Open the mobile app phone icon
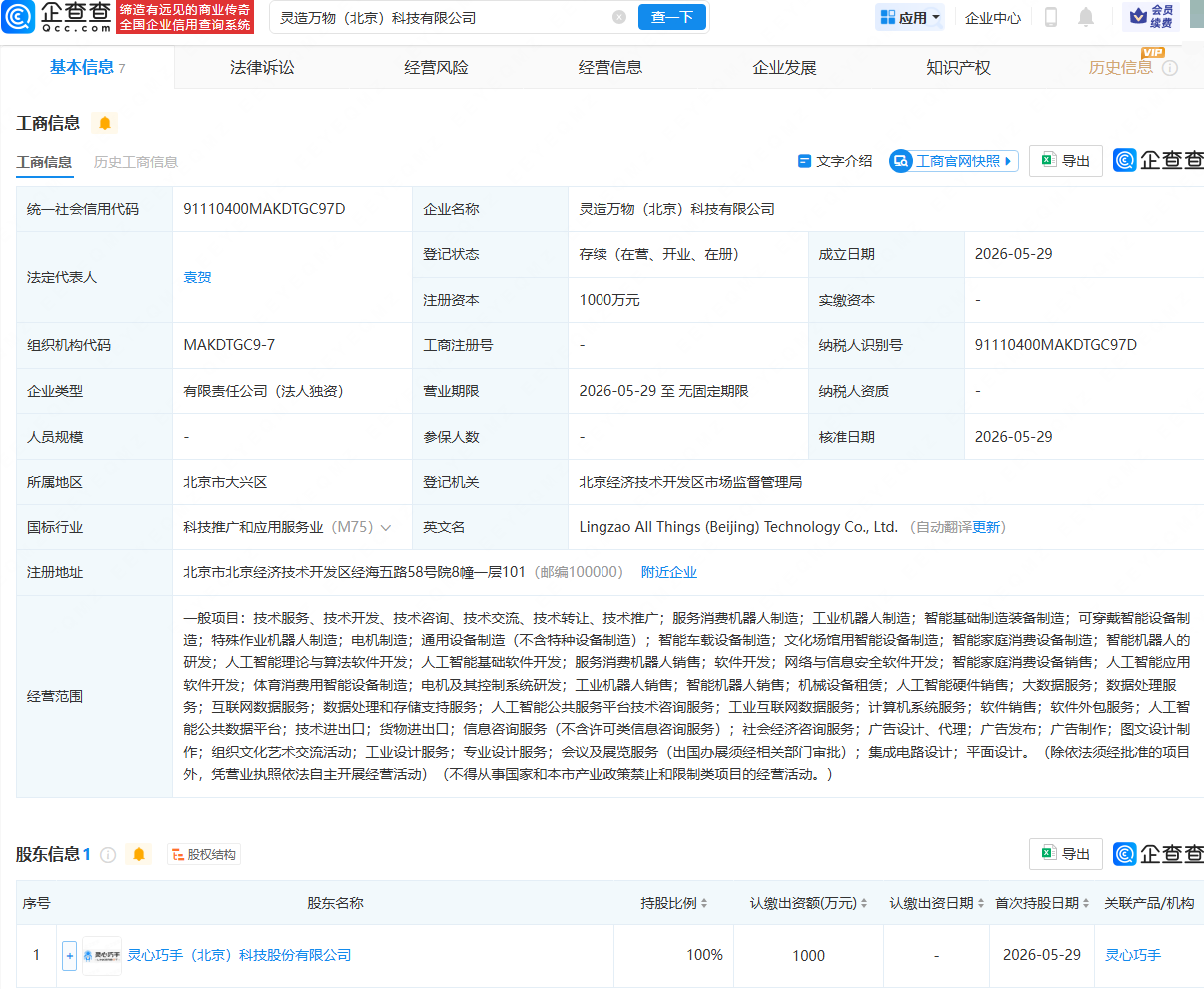 coord(1051,17)
